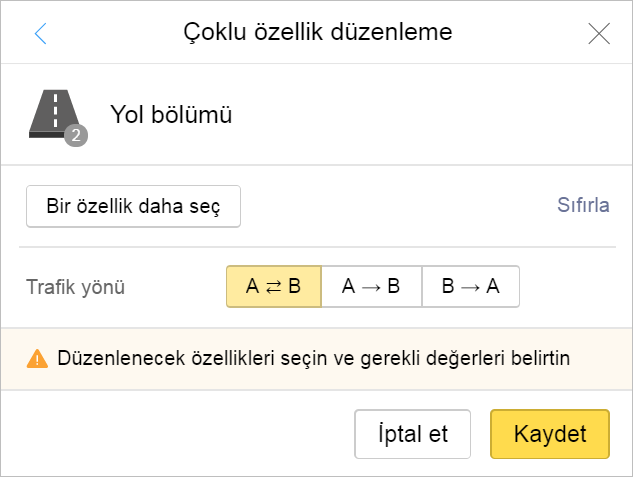
Task: Click the beige warning banner area
Action: click(316, 359)
